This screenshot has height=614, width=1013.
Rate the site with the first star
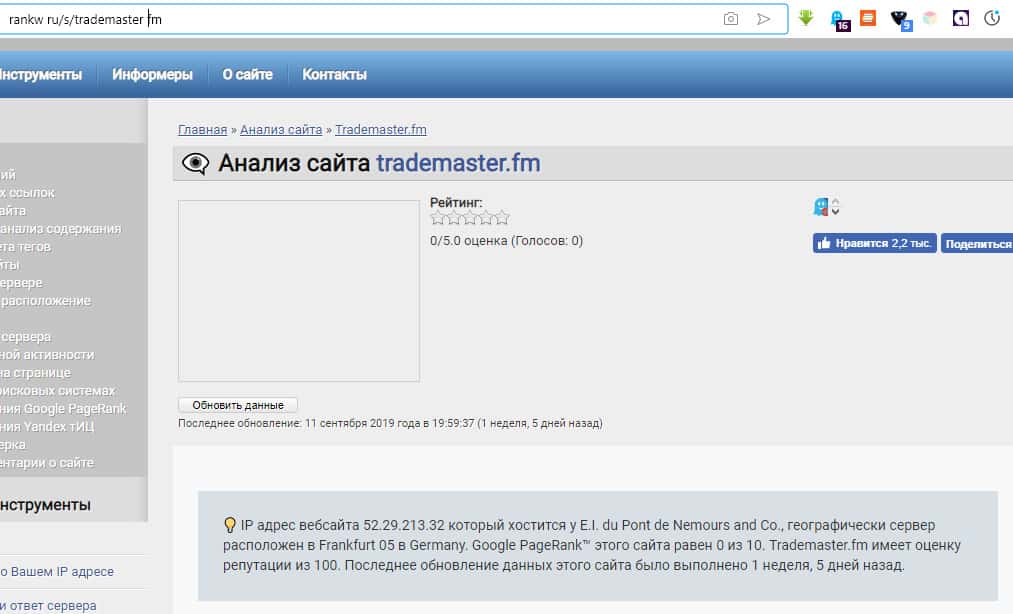point(438,218)
